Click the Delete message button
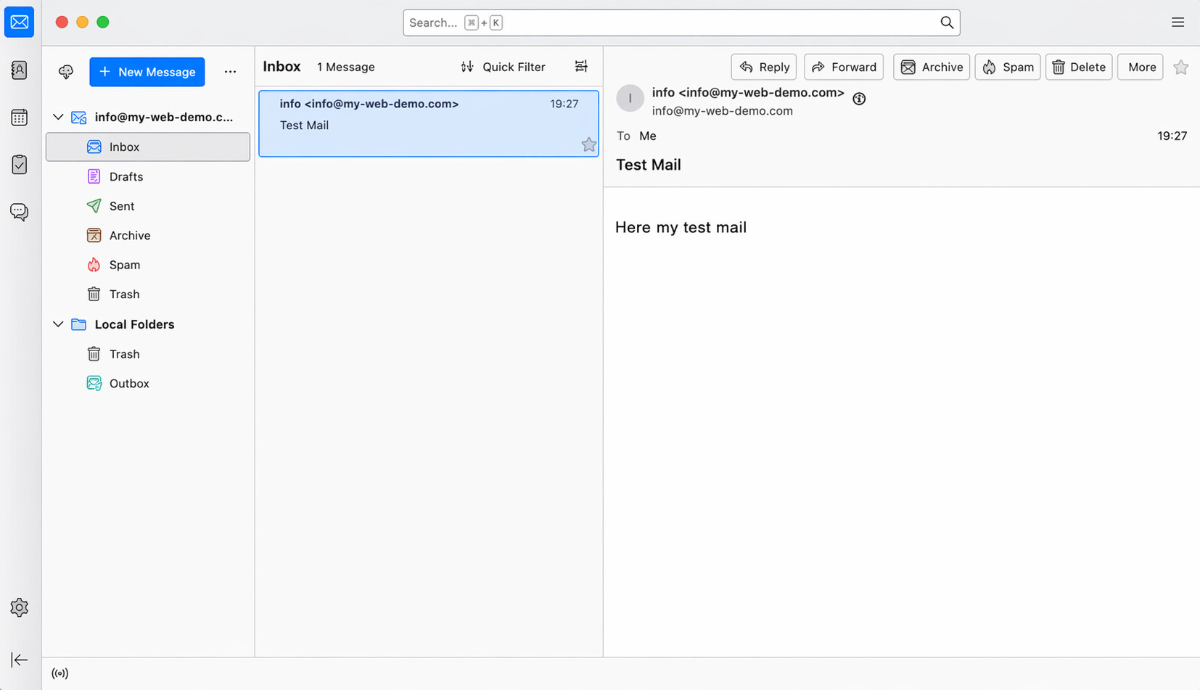Viewport: 1200px width, 690px height. coord(1079,67)
